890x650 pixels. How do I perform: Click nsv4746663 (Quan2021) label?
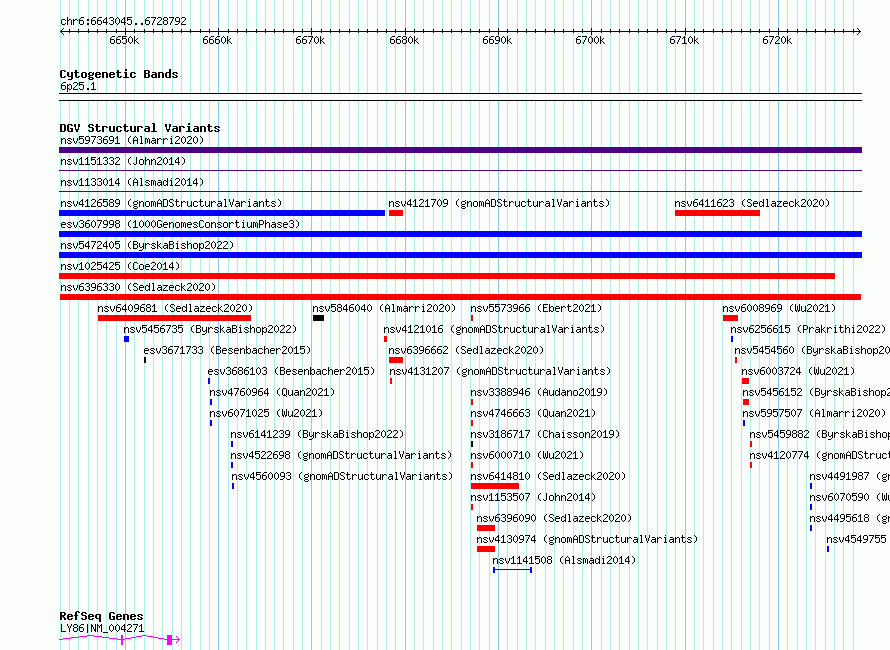pyautogui.click(x=533, y=413)
